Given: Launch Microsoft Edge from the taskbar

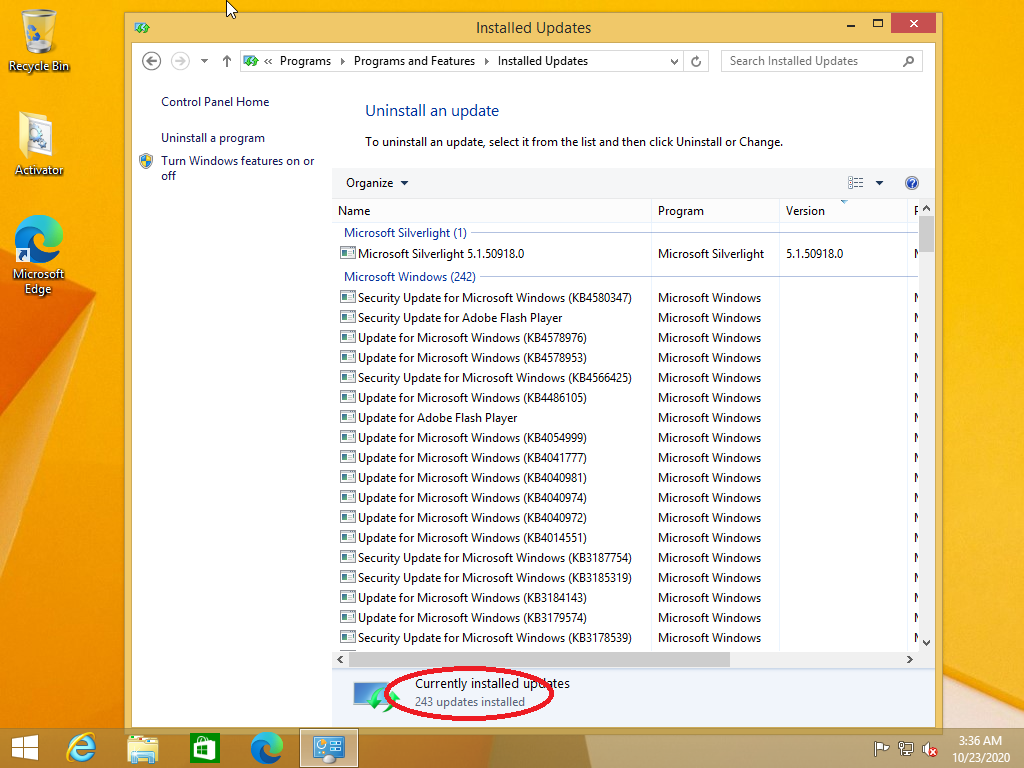Looking at the screenshot, I should 266,748.
